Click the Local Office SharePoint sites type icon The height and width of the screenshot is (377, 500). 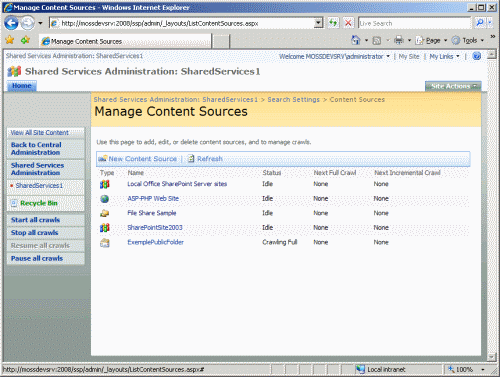[x=105, y=184]
